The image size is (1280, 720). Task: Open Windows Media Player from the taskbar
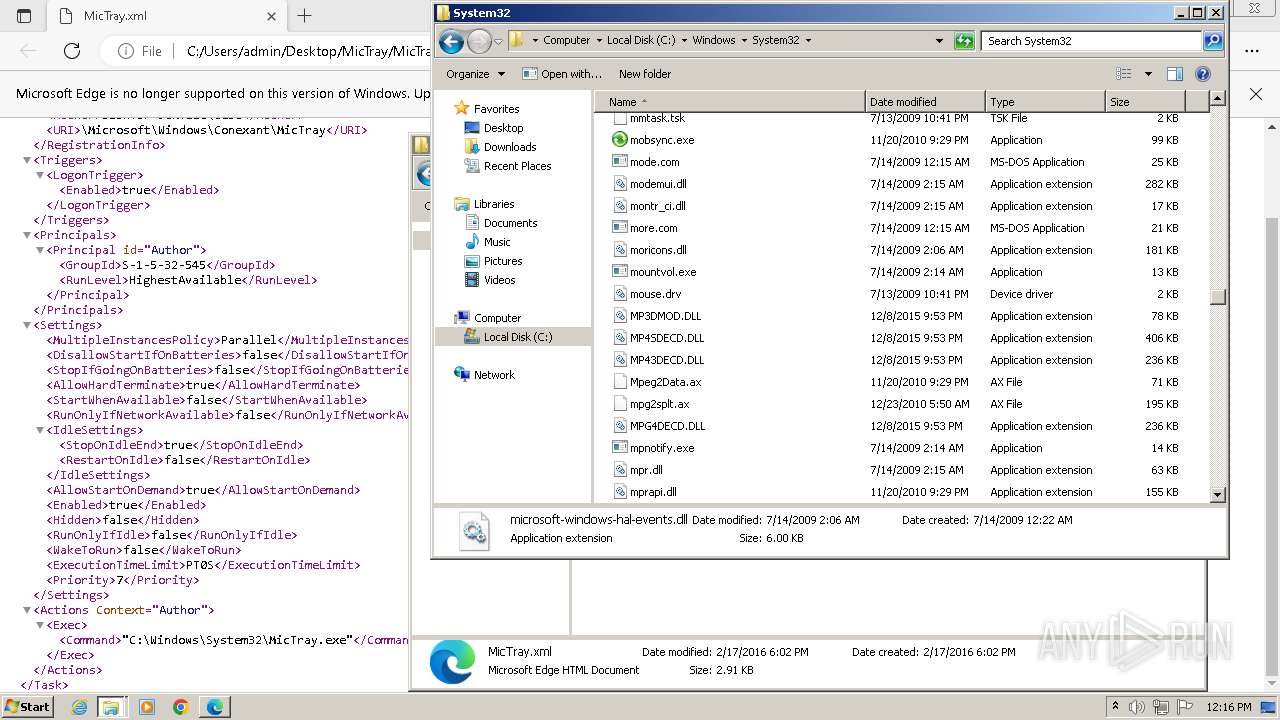click(147, 707)
